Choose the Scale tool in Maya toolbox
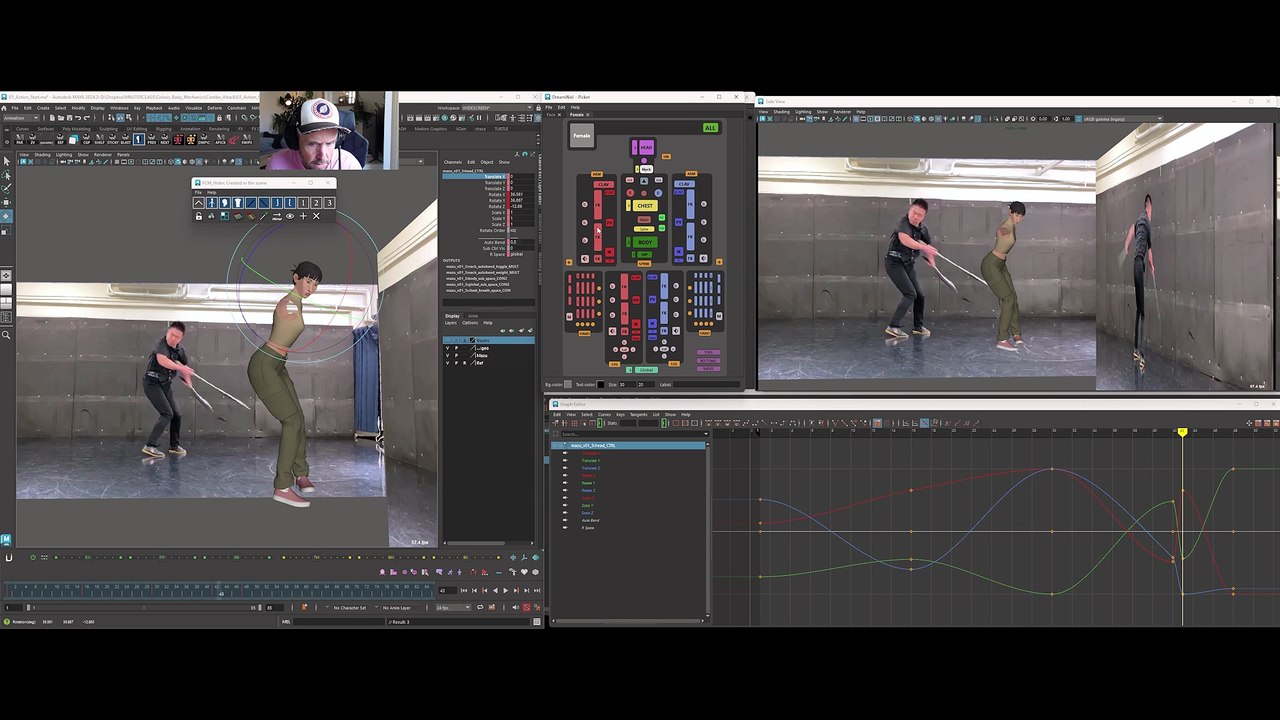Image resolution: width=1280 pixels, height=720 pixels. point(6,231)
